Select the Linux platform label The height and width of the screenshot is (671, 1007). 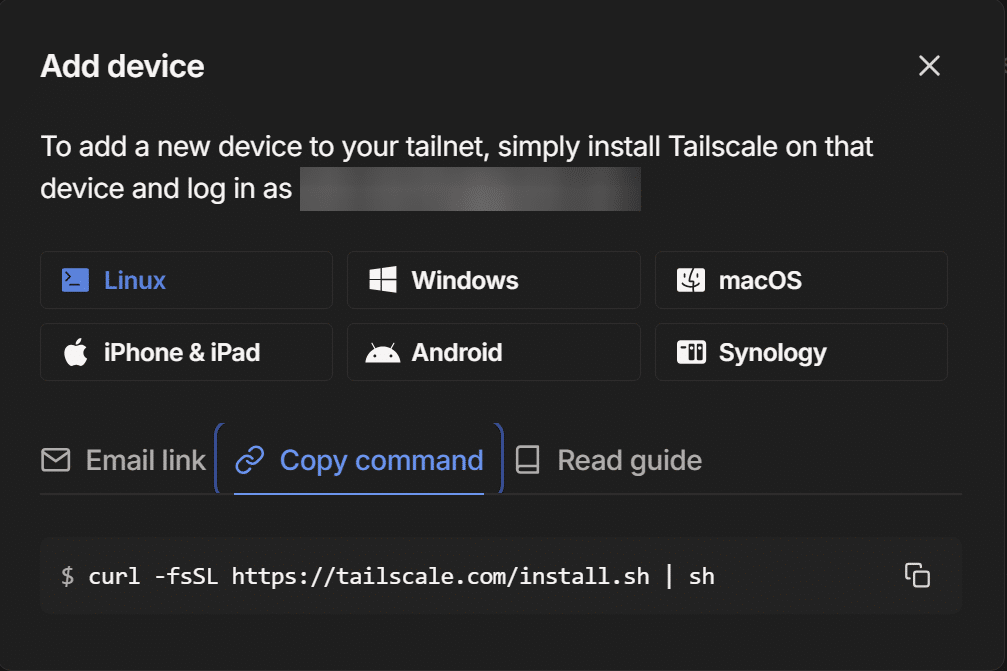pos(135,280)
